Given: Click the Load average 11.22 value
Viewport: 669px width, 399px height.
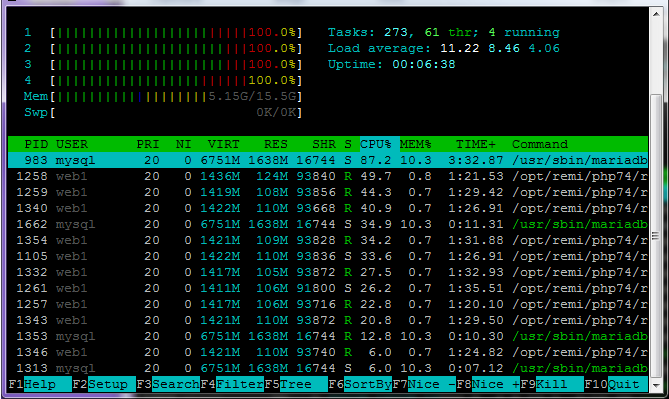Looking at the screenshot, I should pyautogui.click(x=460, y=48).
